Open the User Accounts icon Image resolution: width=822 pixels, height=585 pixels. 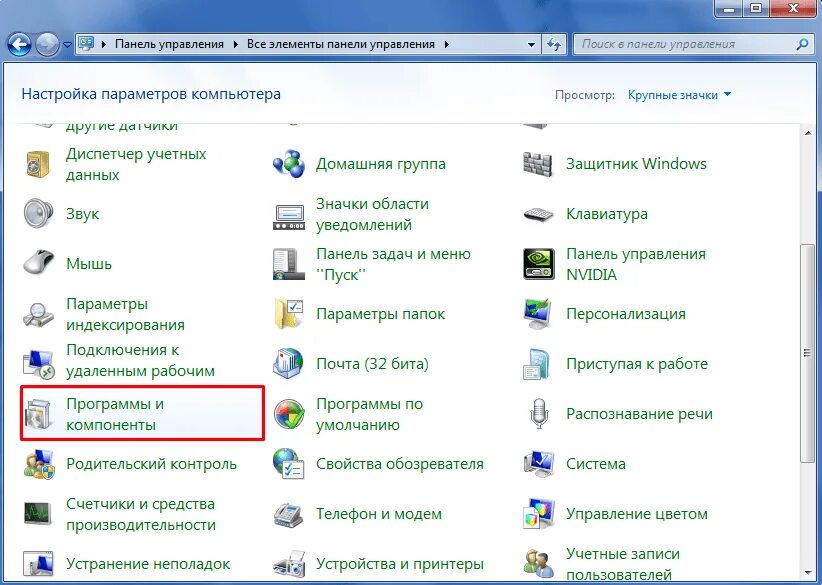point(539,563)
